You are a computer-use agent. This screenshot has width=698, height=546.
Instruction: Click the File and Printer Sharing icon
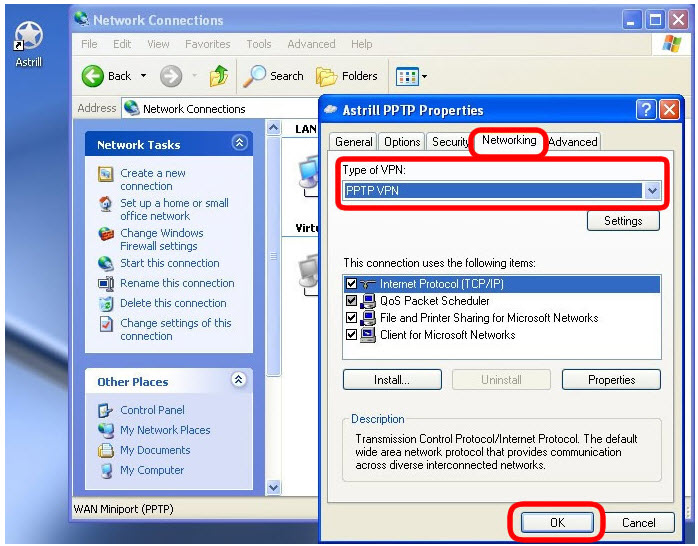(368, 318)
